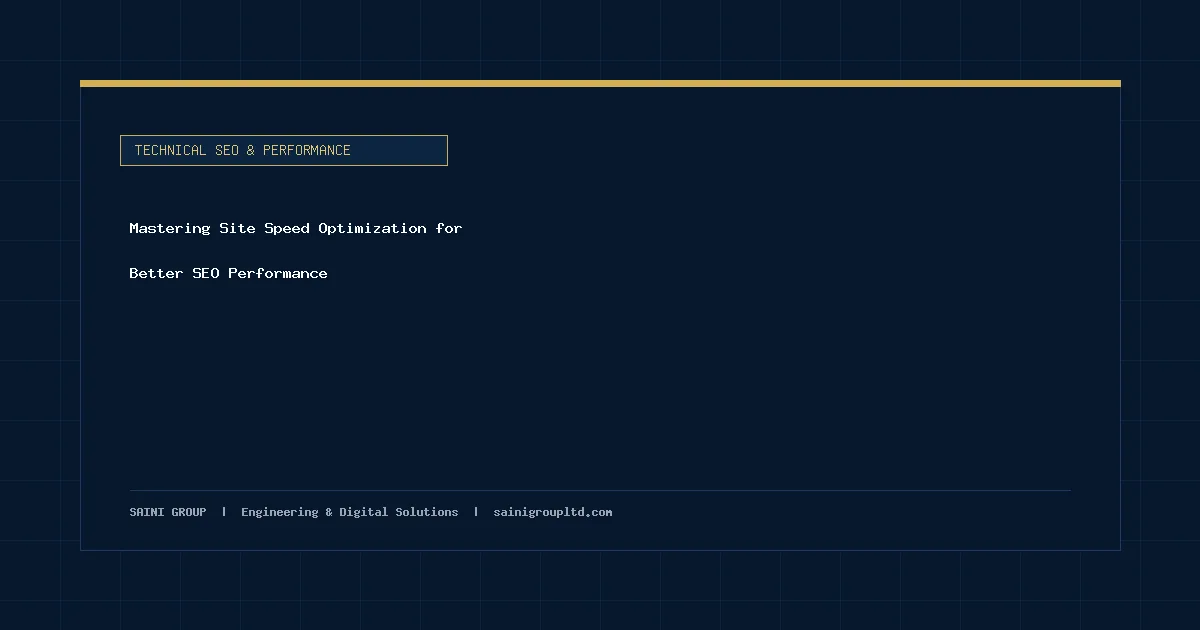Click the gold bar atop the card
This screenshot has height=630, width=1200.
(600, 84)
